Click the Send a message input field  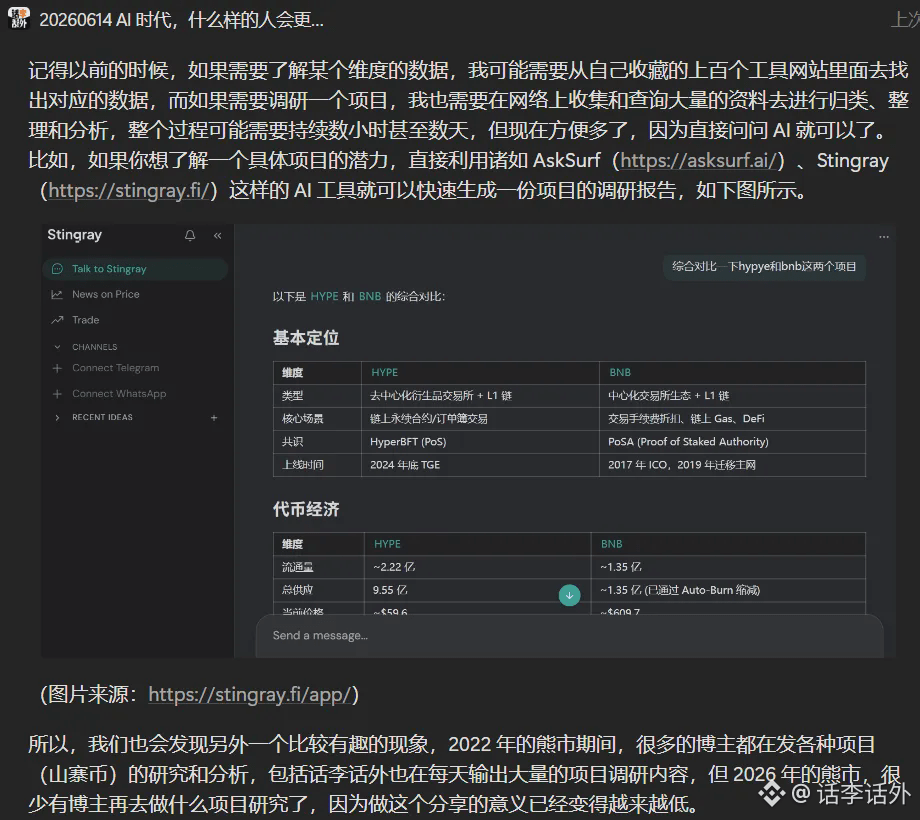click(569, 635)
